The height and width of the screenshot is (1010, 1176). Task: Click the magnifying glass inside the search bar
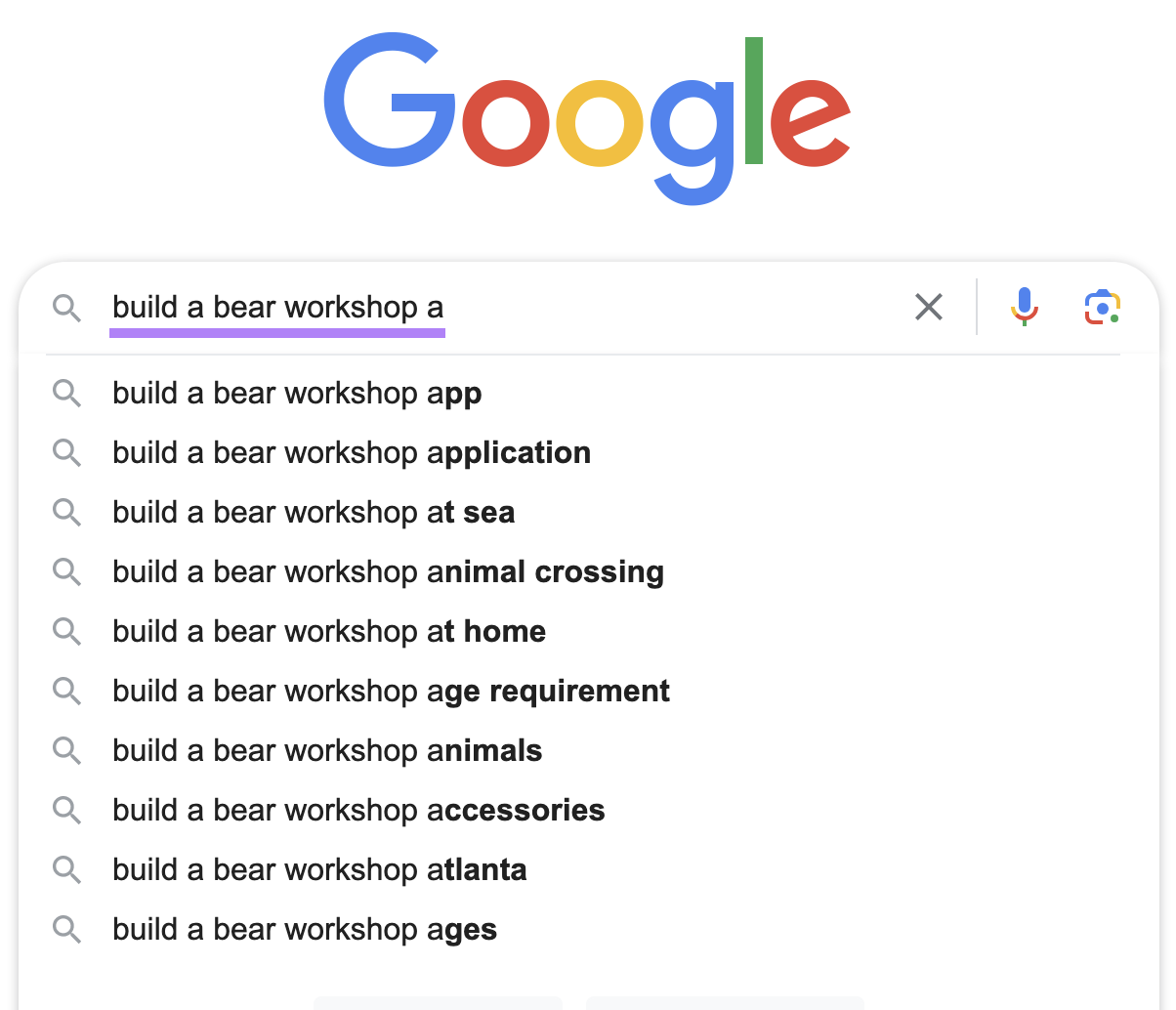click(x=67, y=308)
